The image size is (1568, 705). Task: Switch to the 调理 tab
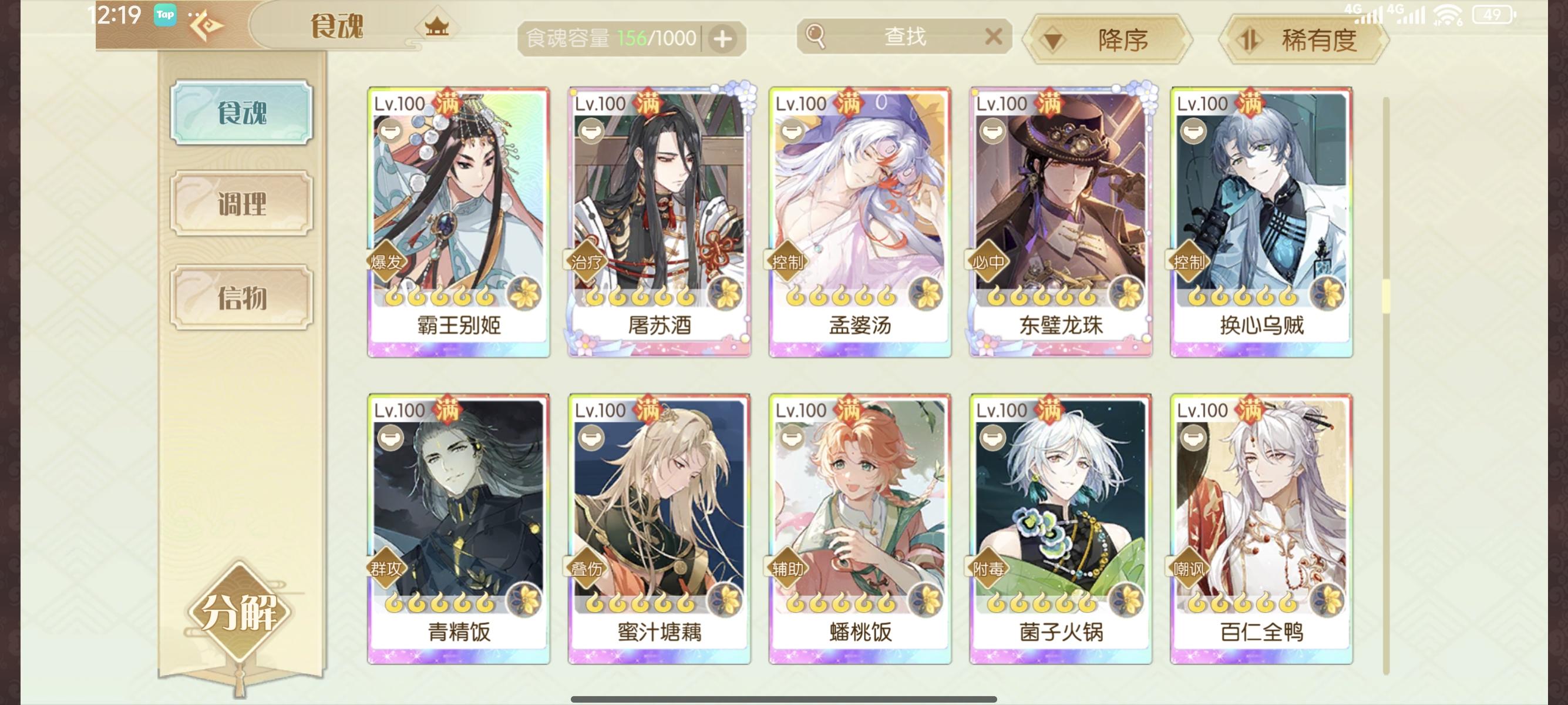[x=241, y=203]
